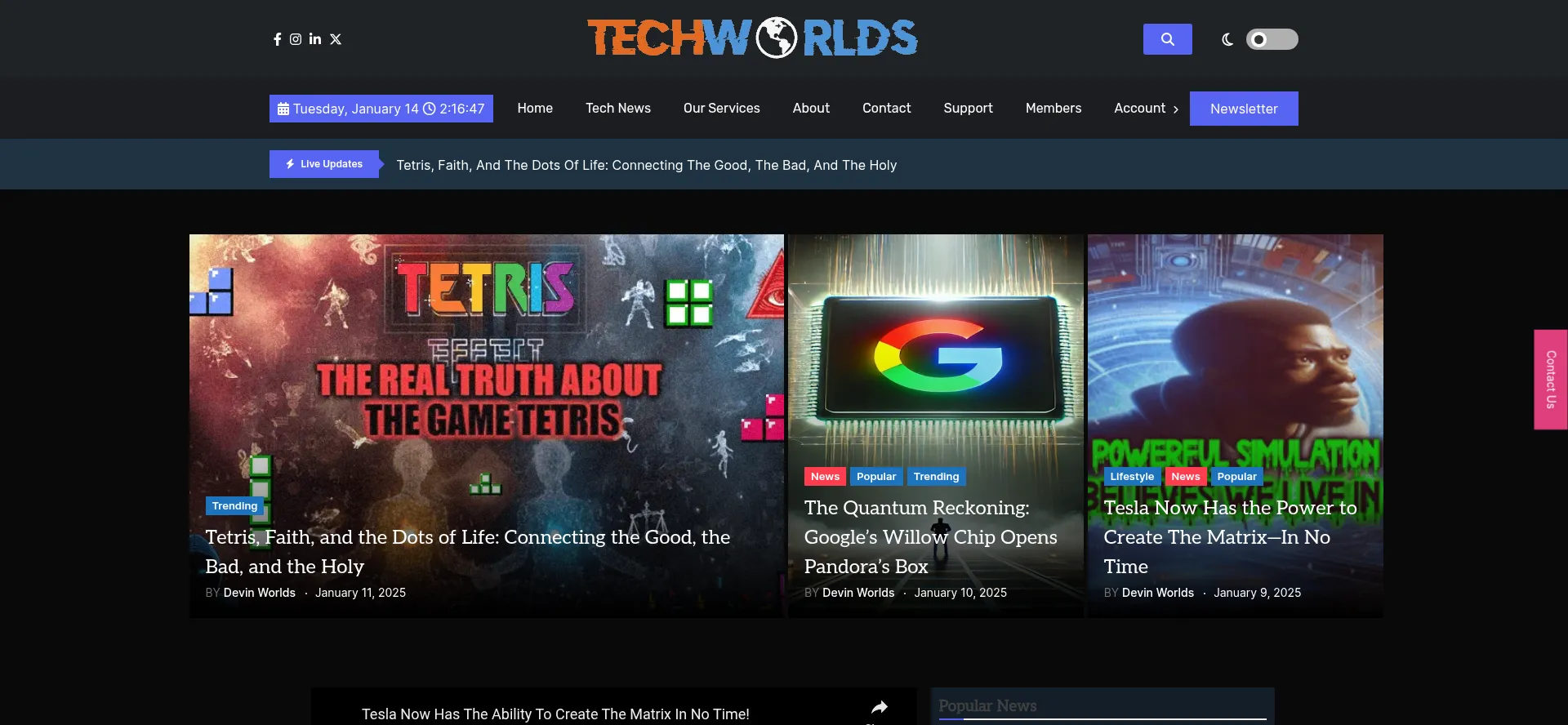Click News tag on Quantum Reckoning article

point(825,477)
